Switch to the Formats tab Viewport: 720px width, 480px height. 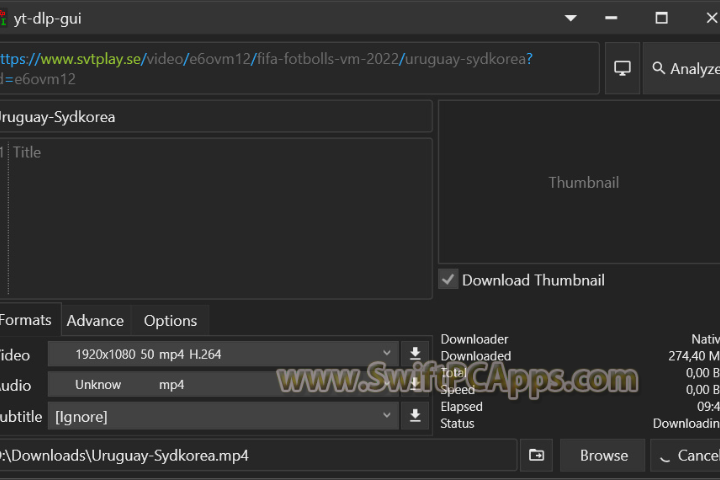(x=29, y=320)
